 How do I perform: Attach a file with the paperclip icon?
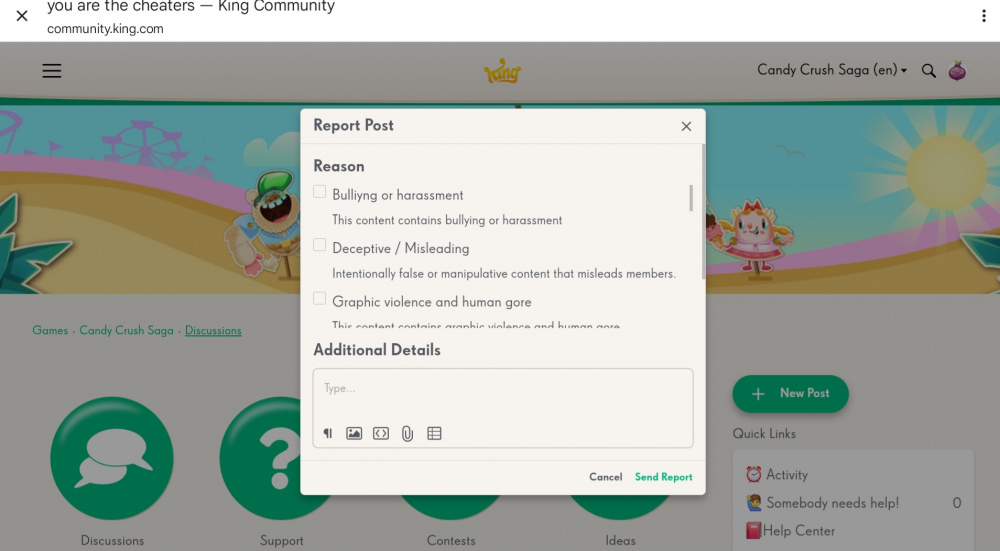408,434
